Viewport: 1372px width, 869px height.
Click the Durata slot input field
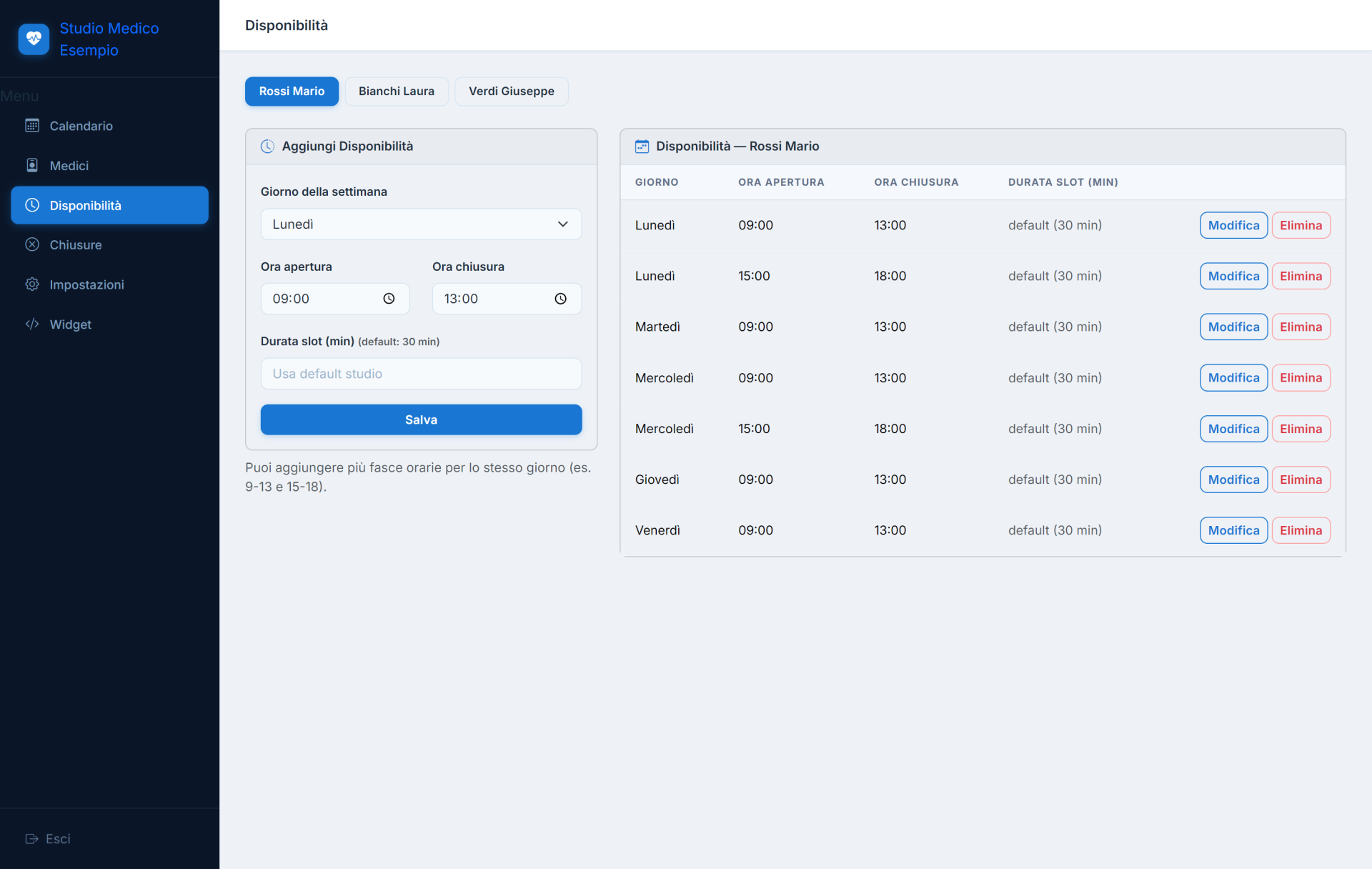(421, 374)
